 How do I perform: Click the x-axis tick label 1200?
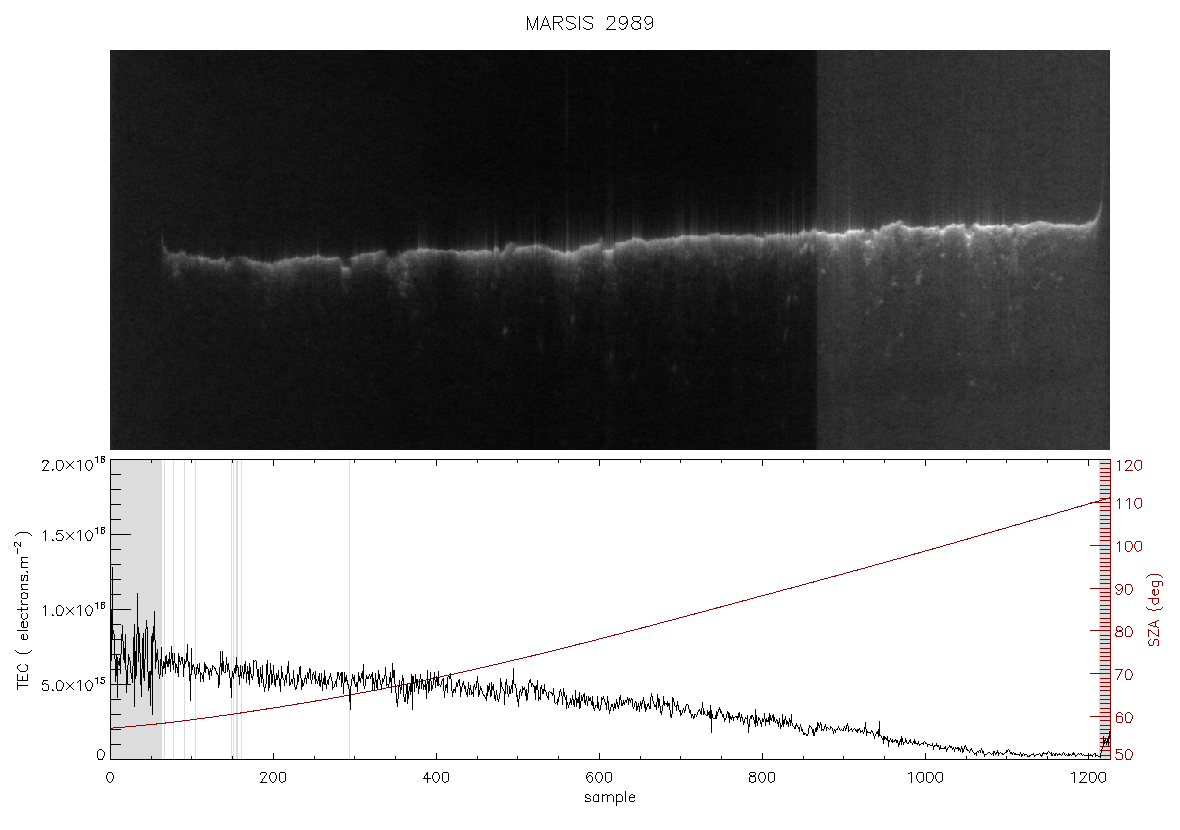pos(1087,778)
